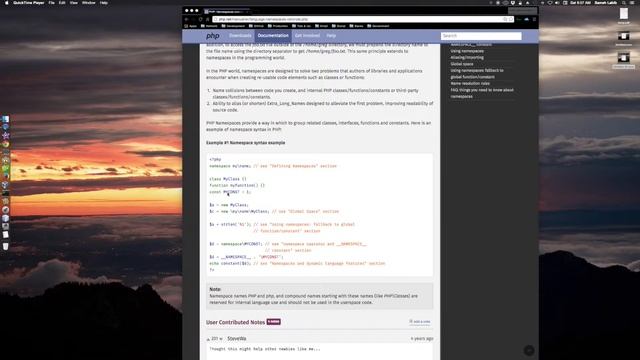Screen dimensions: 640x360
Task: Click the User Contributed Notes count badge
Action: pyautogui.click(x=273, y=322)
